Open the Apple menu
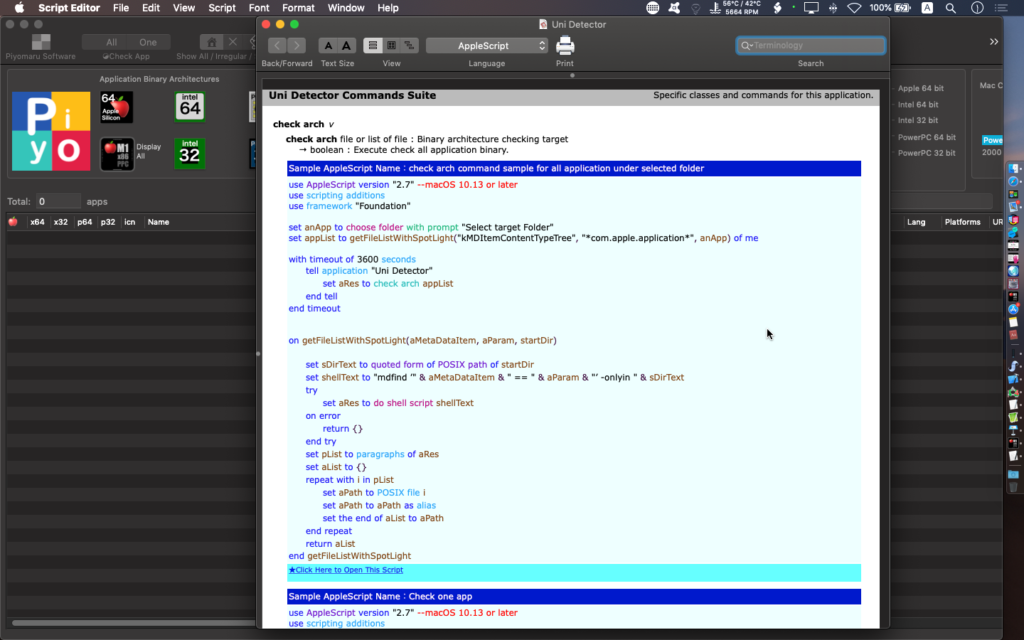 click(20, 8)
